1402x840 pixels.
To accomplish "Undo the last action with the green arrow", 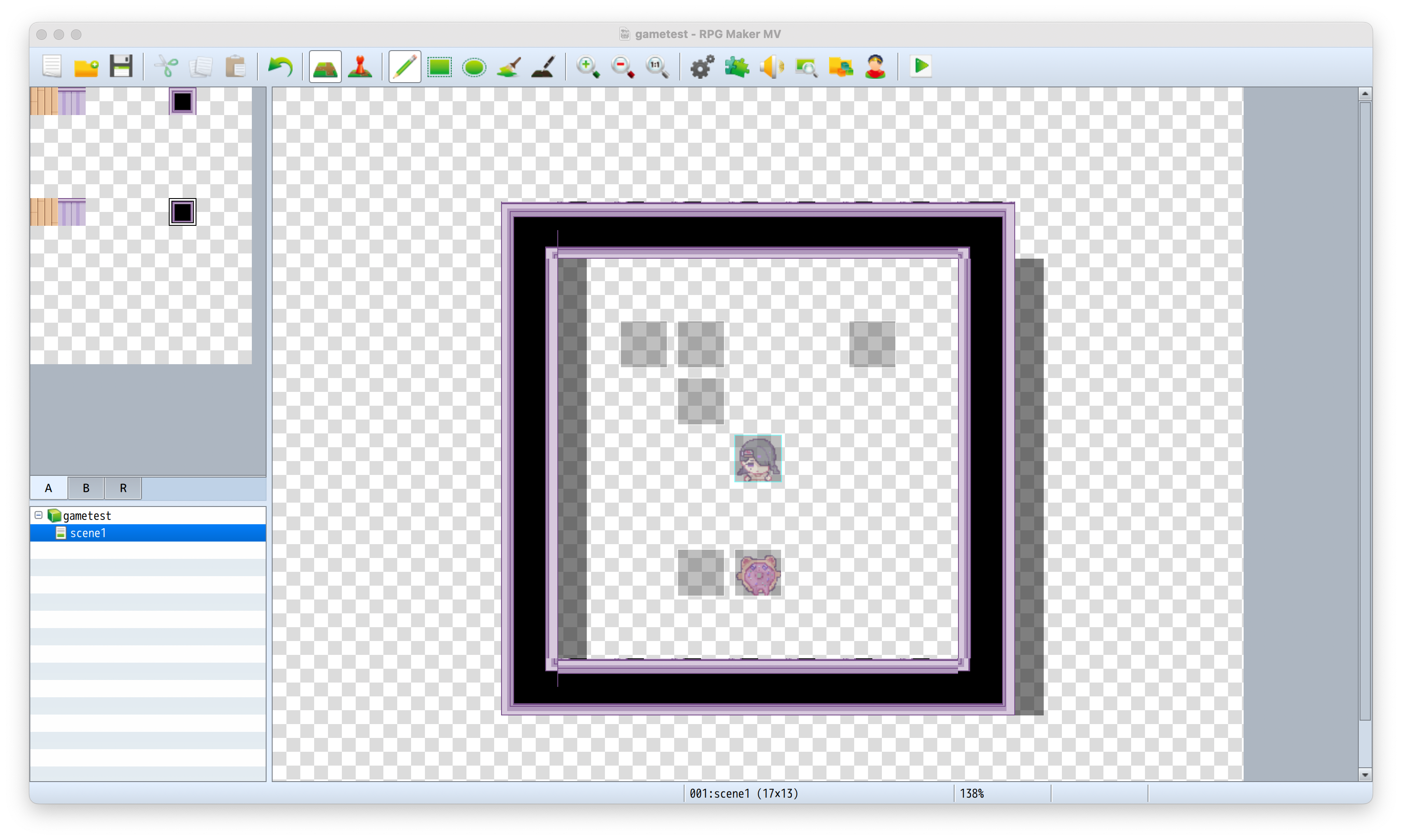I will coord(280,67).
